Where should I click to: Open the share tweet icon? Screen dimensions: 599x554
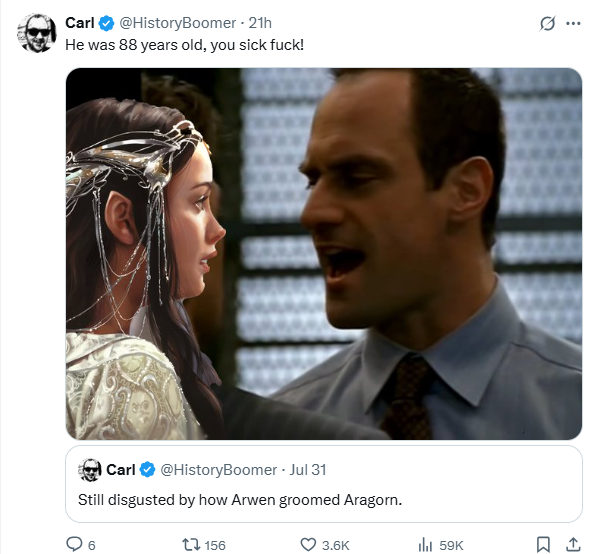(573, 544)
